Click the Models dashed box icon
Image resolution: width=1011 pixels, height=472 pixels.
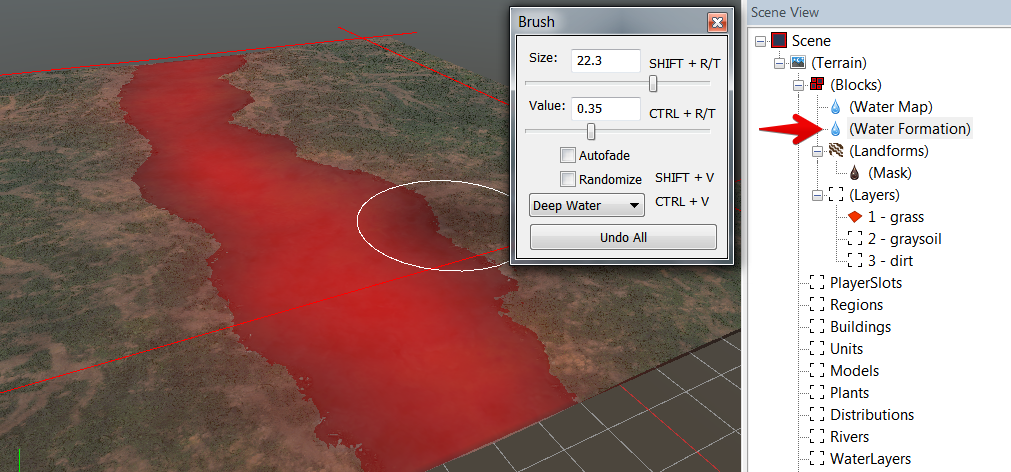(818, 371)
